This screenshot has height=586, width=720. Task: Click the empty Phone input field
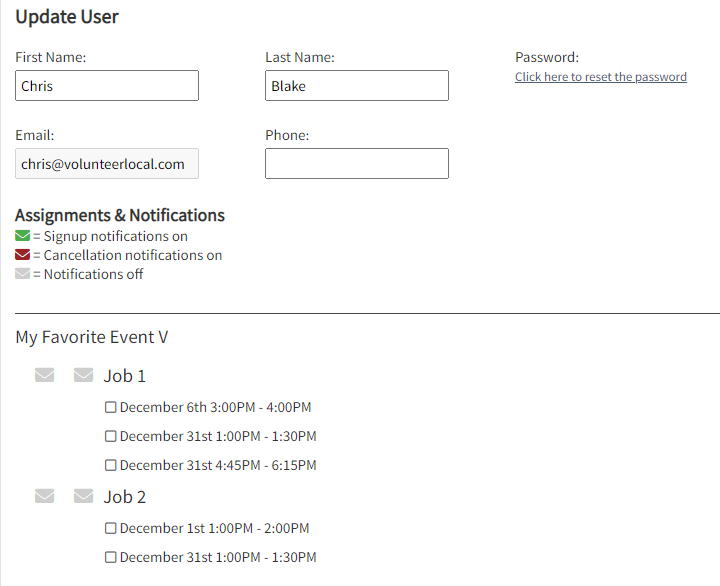point(357,163)
